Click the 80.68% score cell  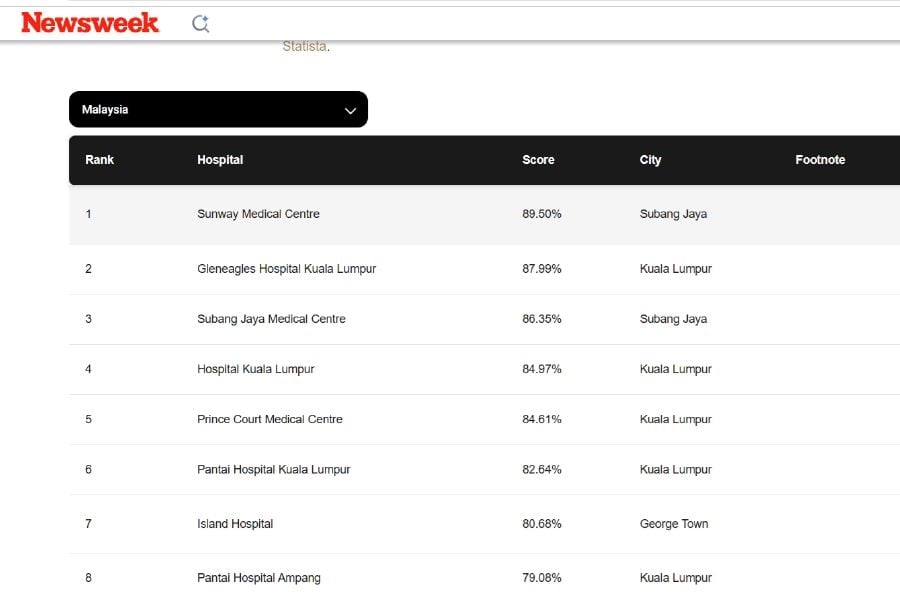(x=541, y=523)
